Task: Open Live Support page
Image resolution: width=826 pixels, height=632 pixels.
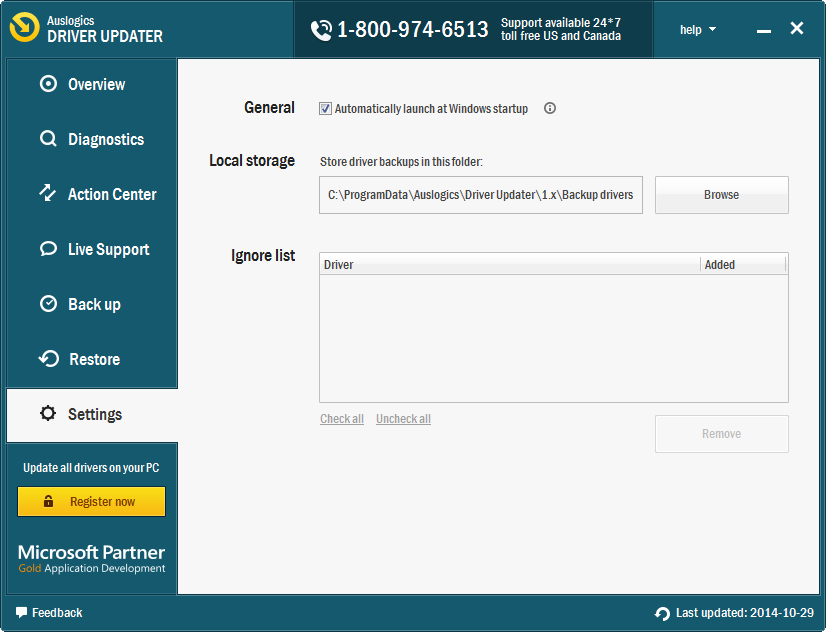Action: 92,249
